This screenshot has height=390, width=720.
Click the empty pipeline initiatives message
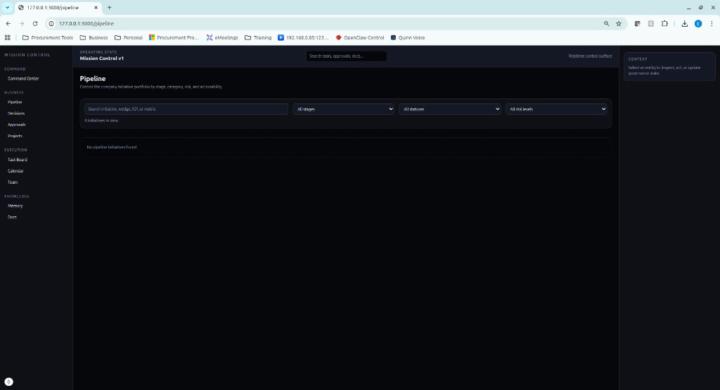[x=112, y=147]
